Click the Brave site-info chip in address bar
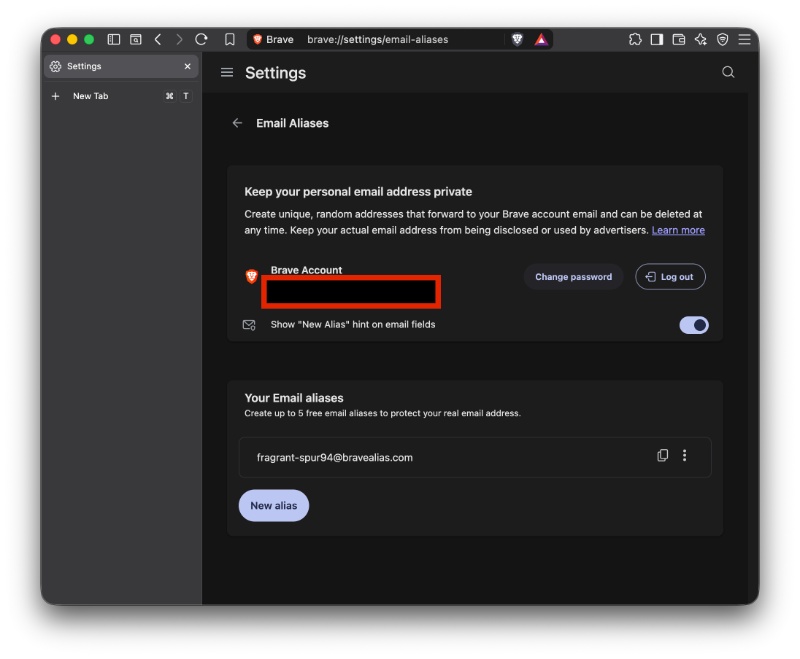Image resolution: width=800 pixels, height=659 pixels. 273,39
